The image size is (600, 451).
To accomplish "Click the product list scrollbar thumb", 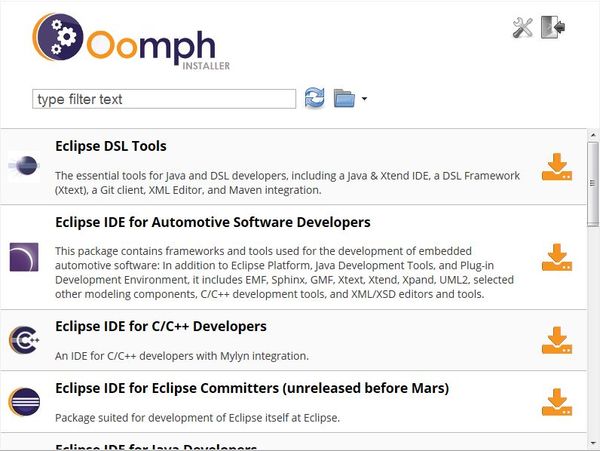I will pos(593,184).
